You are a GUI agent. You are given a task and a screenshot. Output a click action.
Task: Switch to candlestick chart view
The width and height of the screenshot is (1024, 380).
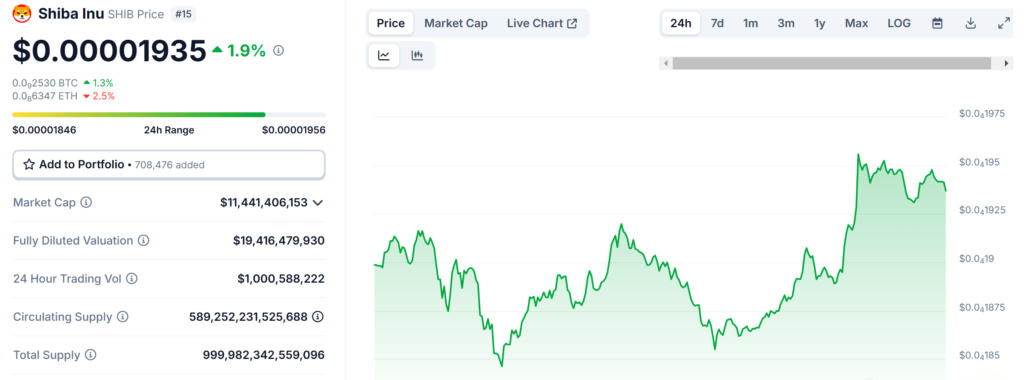coord(417,55)
